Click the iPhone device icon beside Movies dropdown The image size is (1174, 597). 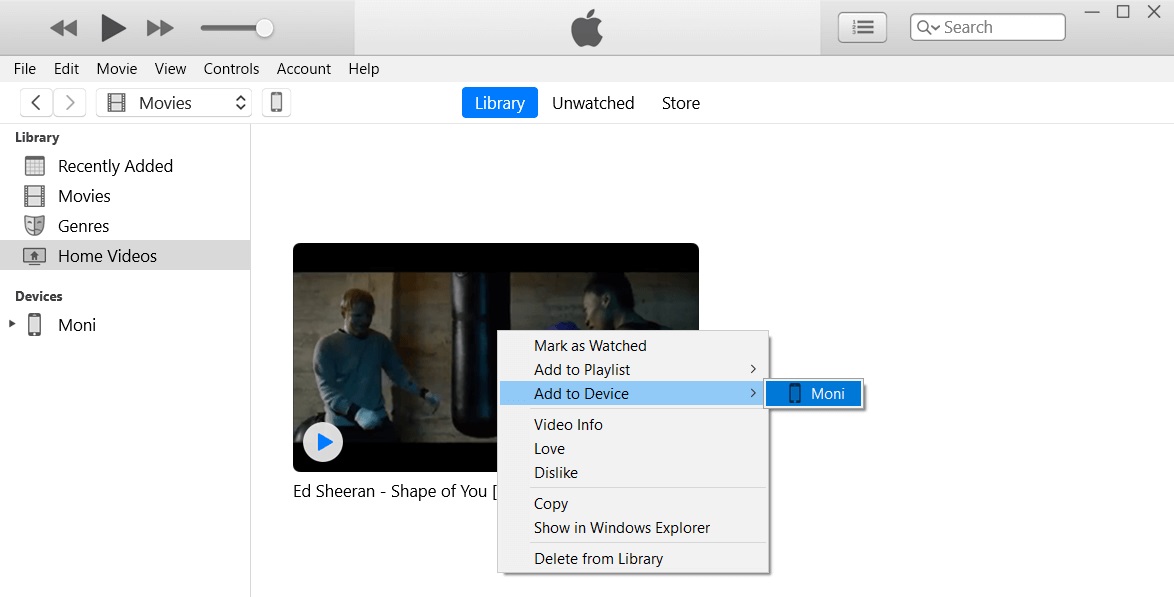[x=277, y=103]
